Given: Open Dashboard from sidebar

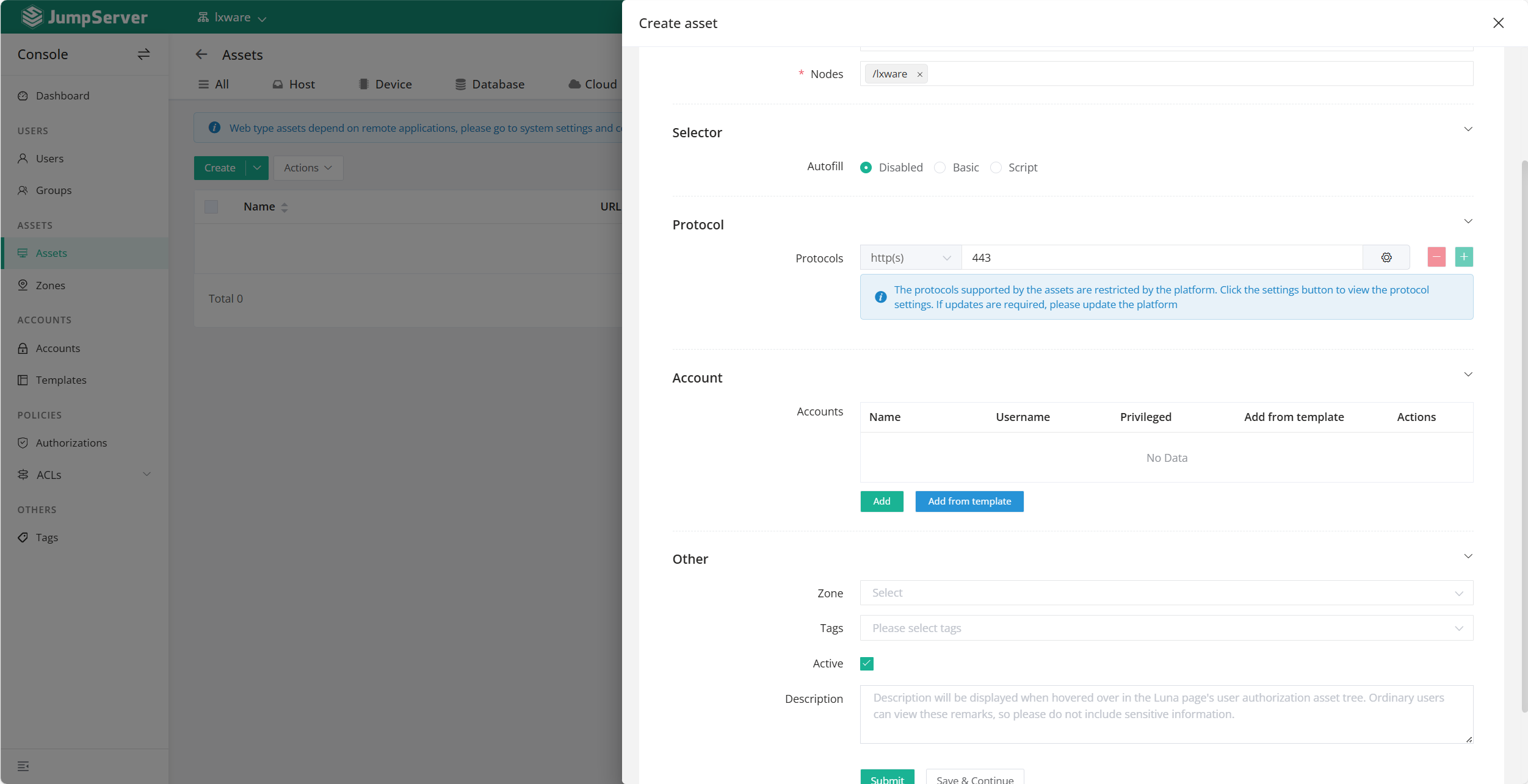Looking at the screenshot, I should pyautogui.click(x=62, y=96).
